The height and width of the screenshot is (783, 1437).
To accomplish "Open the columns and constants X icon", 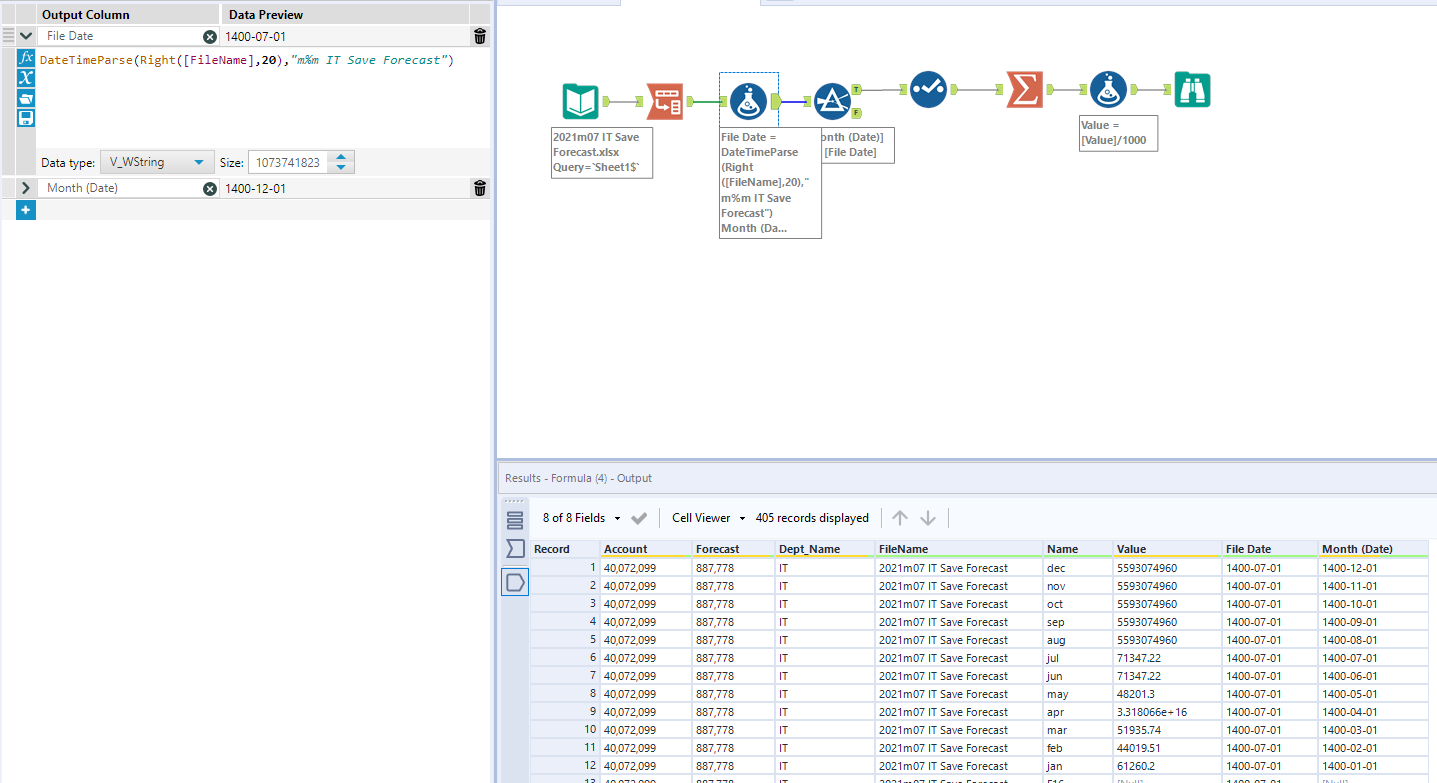I will 27,78.
